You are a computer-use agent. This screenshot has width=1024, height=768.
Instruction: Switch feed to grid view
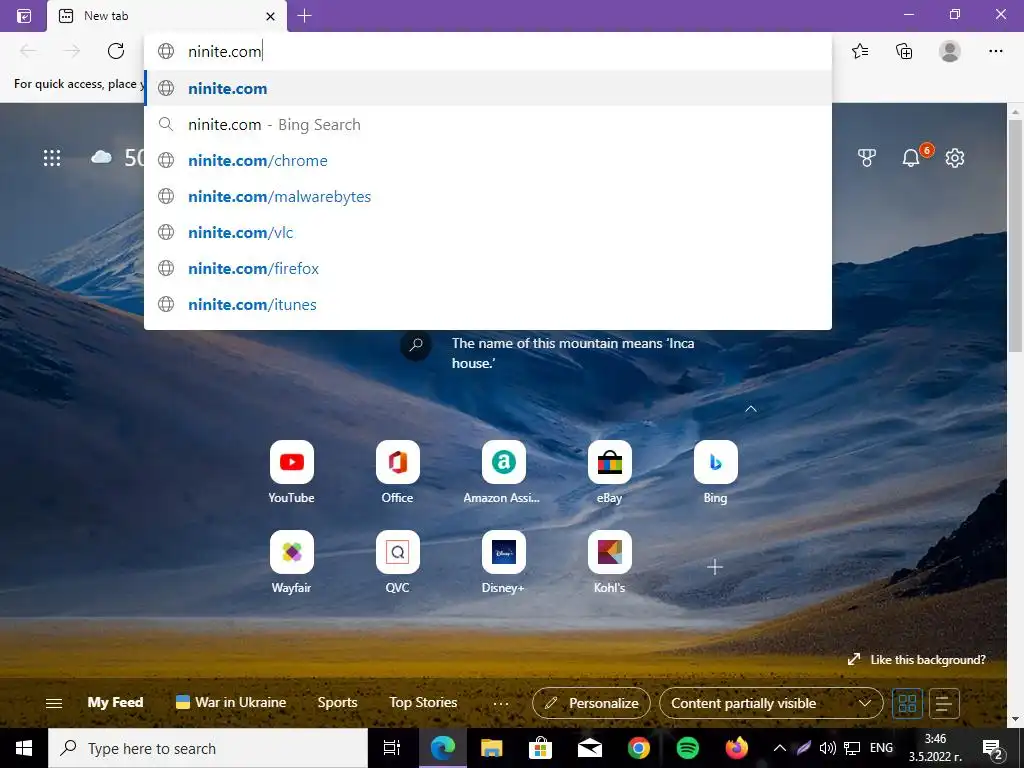click(907, 703)
